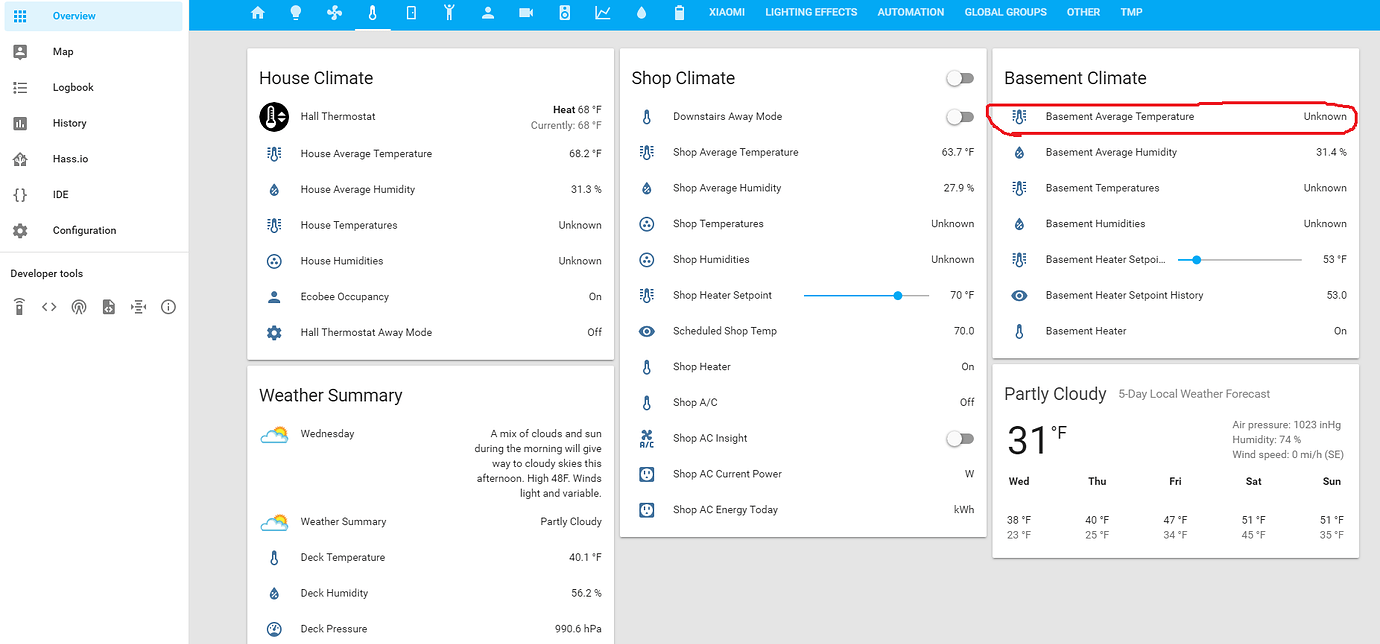Switch to the XIAOMI tab
Image resolution: width=1380 pixels, height=644 pixels.
pyautogui.click(x=727, y=12)
